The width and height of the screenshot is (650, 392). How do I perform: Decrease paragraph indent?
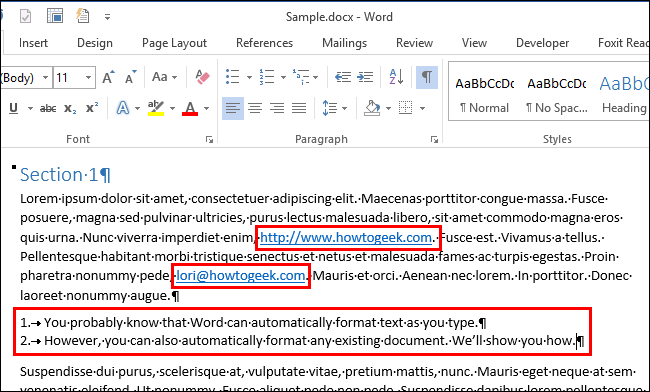click(x=343, y=77)
